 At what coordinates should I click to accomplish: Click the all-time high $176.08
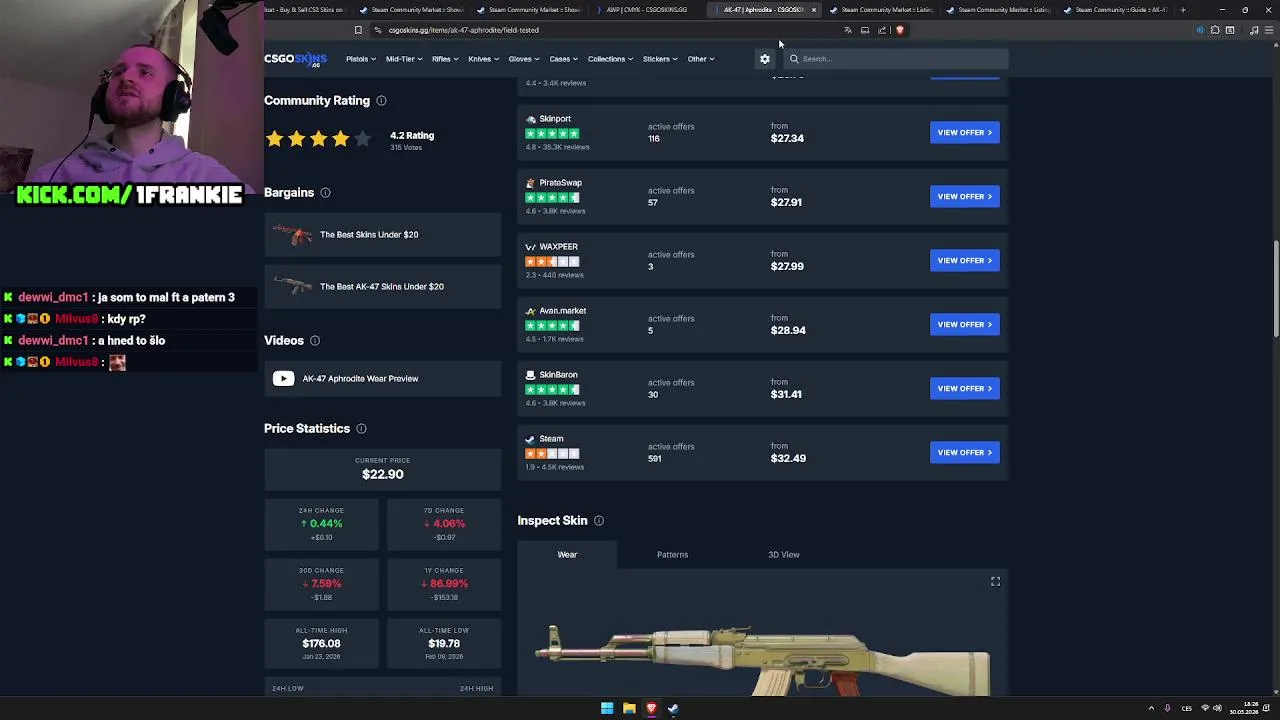click(321, 644)
